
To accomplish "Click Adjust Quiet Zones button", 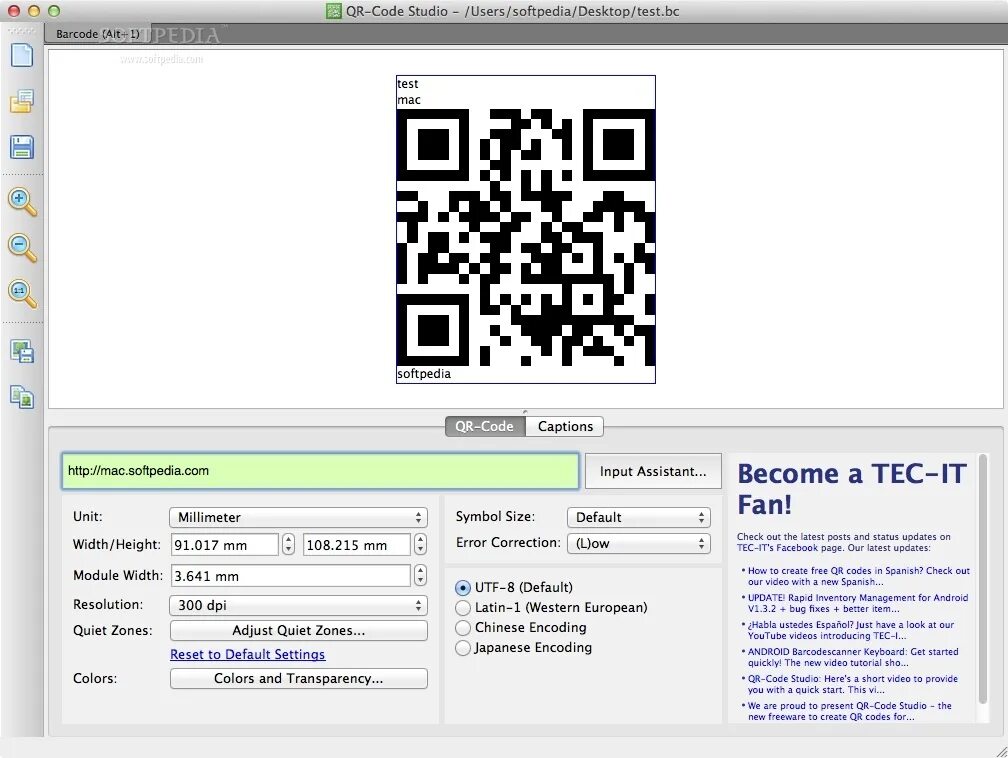I will [298, 631].
